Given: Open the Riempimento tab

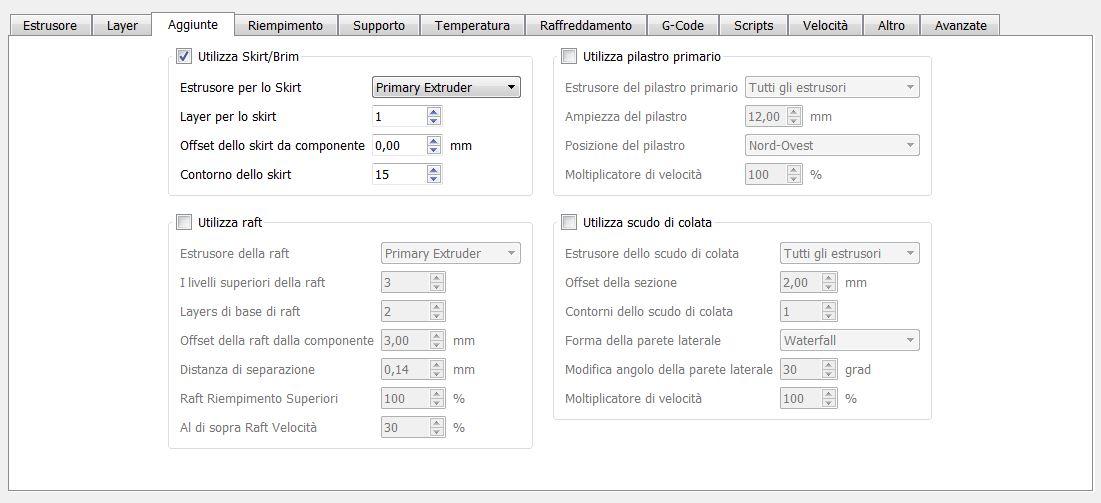Looking at the screenshot, I should [285, 25].
